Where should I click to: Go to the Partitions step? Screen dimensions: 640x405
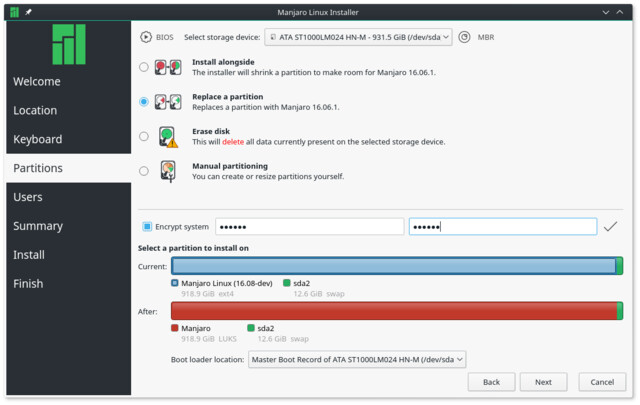69,168
